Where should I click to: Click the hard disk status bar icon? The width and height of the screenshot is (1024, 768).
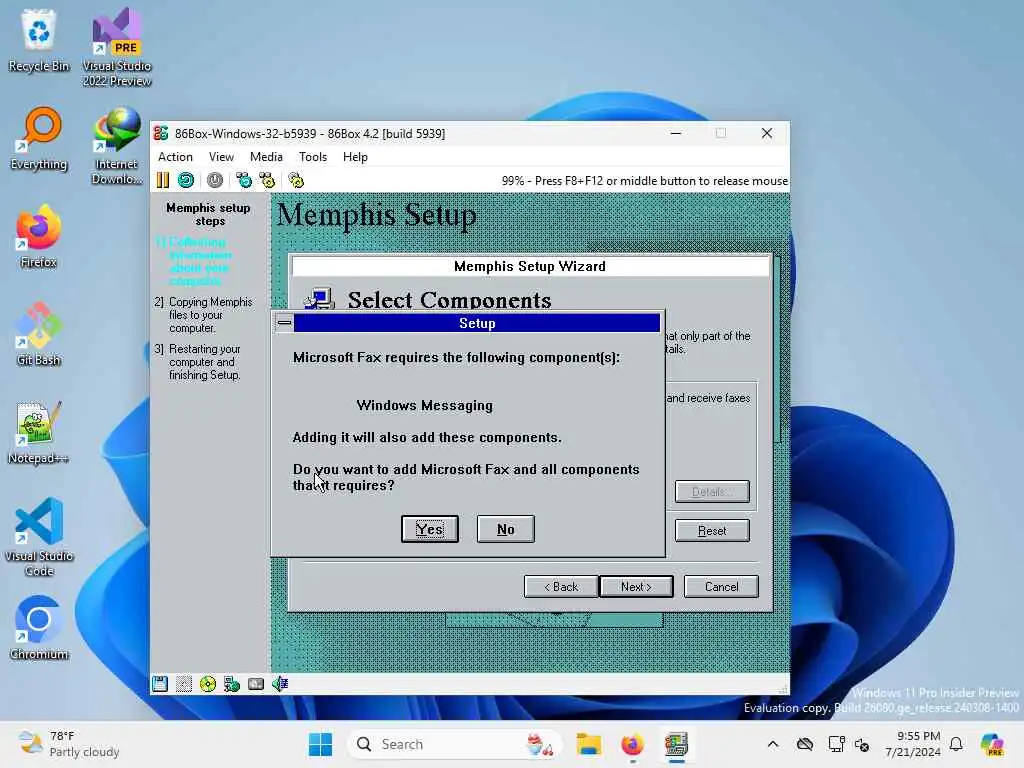click(x=256, y=684)
